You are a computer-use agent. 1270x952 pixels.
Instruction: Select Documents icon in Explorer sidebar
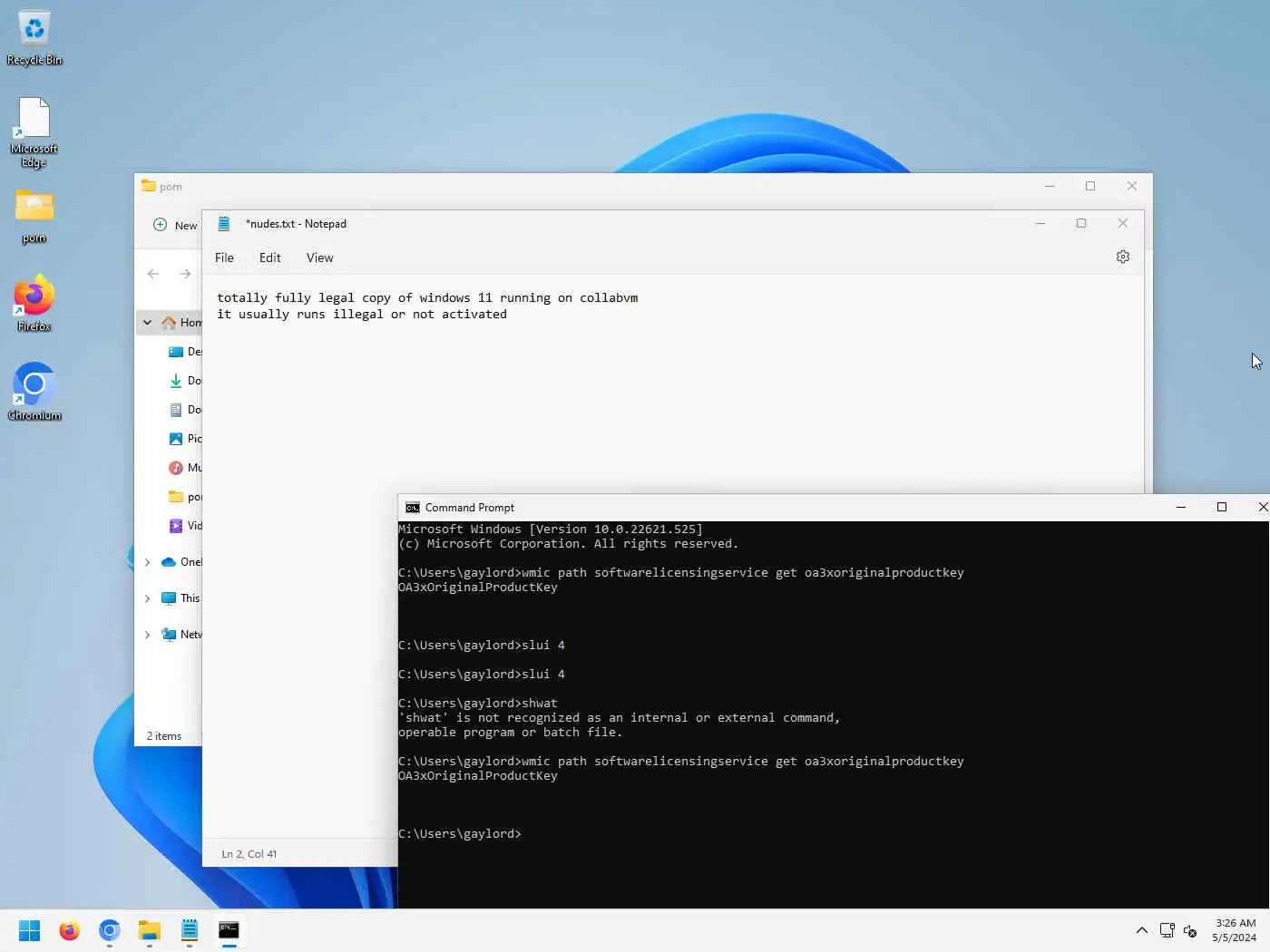point(176,410)
